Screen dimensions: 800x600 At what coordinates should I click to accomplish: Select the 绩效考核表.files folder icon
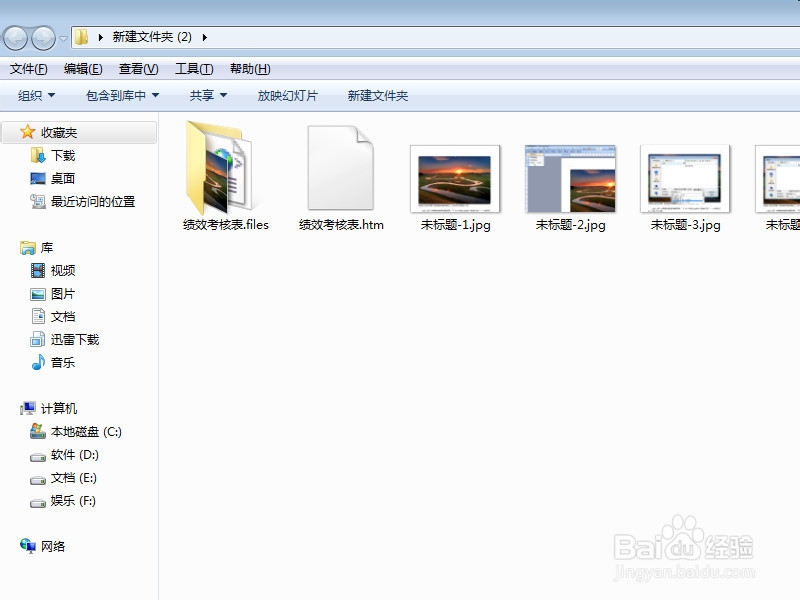pyautogui.click(x=220, y=167)
